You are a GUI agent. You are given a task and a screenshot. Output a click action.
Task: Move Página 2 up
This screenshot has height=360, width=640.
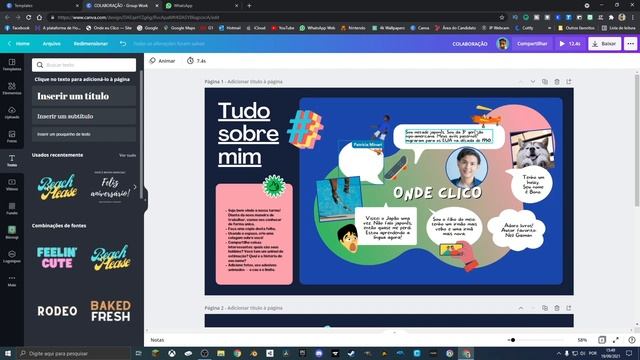click(x=521, y=308)
